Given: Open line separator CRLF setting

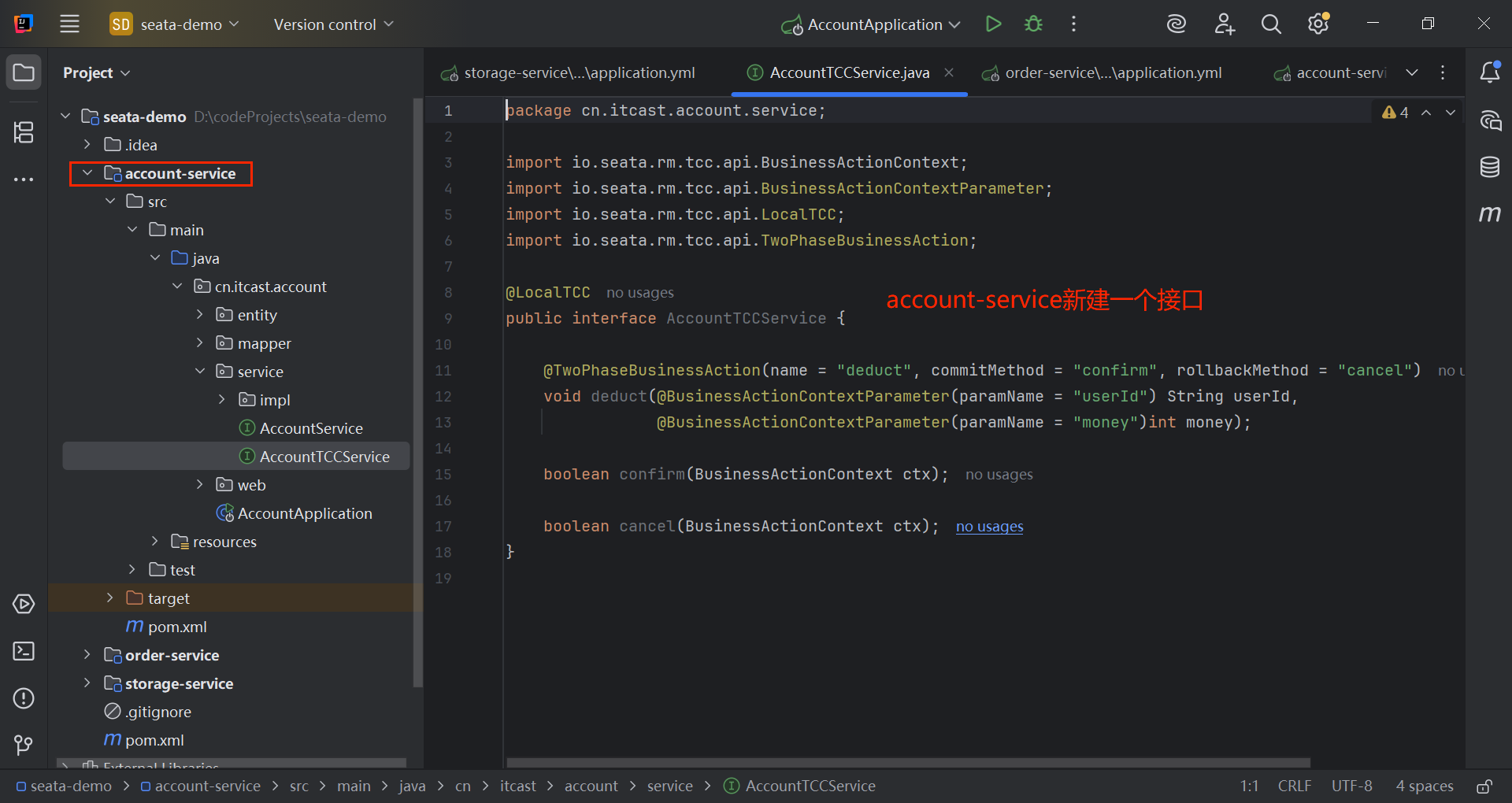Looking at the screenshot, I should coord(1294,786).
